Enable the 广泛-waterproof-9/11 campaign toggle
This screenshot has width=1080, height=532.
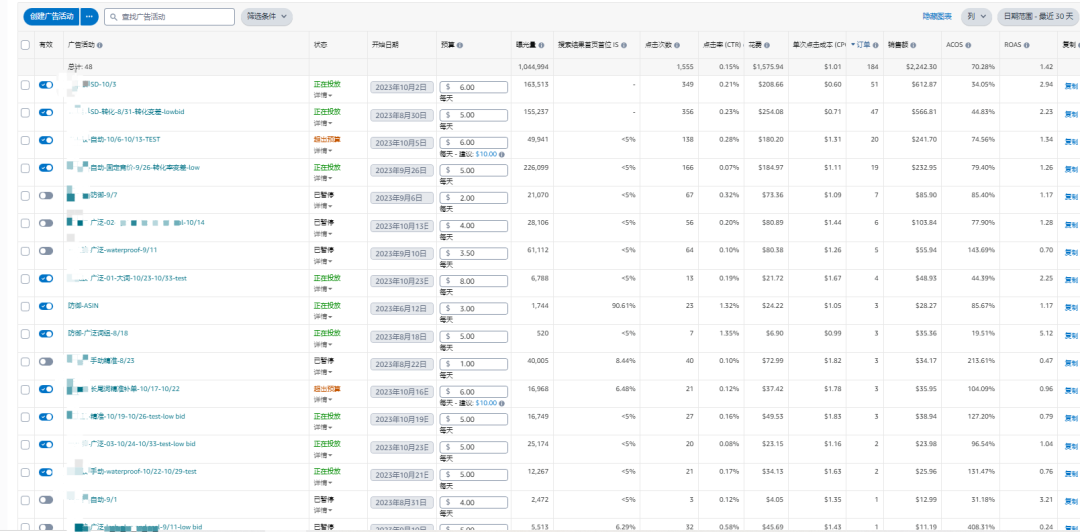point(46,251)
